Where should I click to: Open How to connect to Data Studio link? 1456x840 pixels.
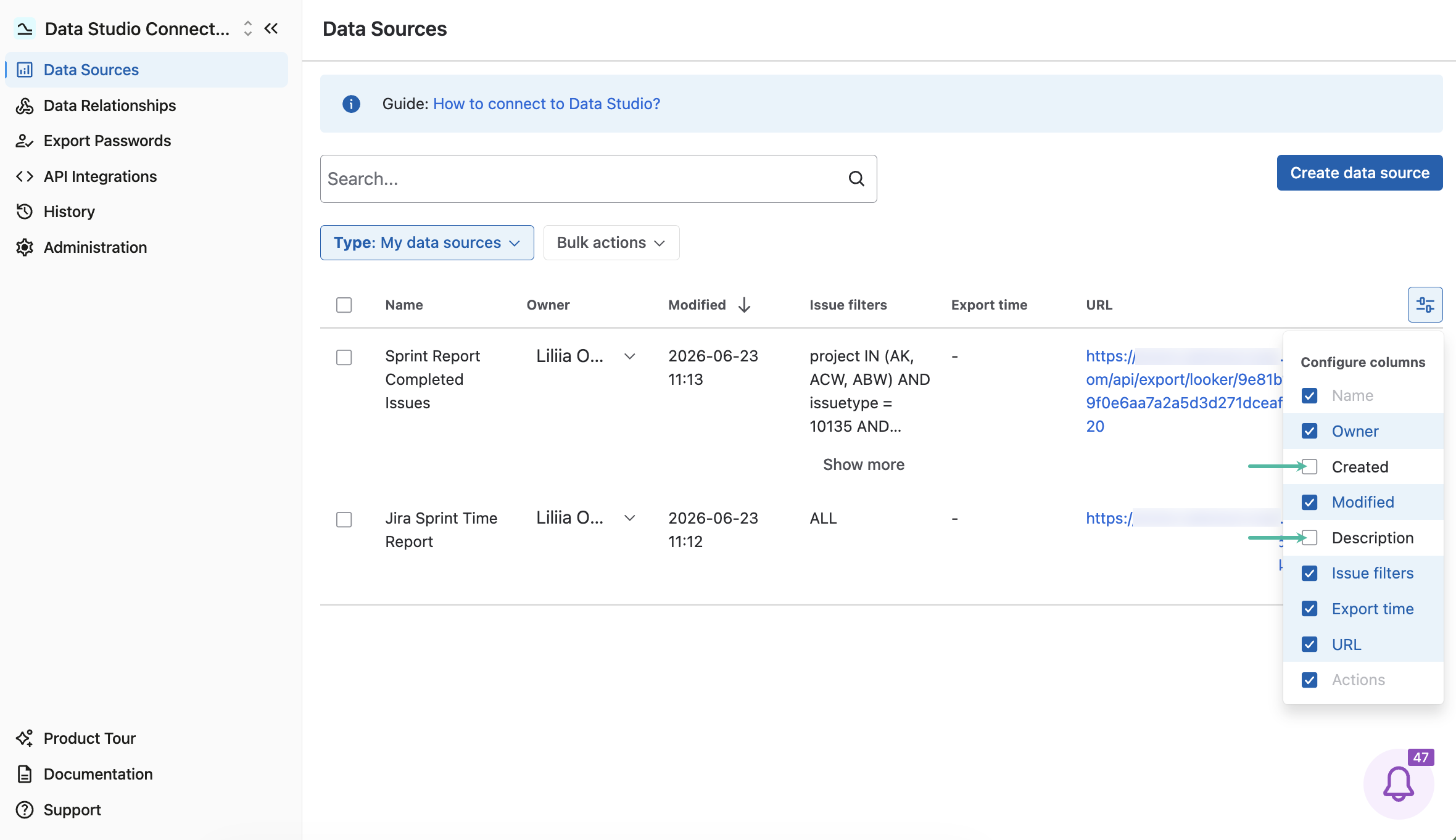click(547, 104)
